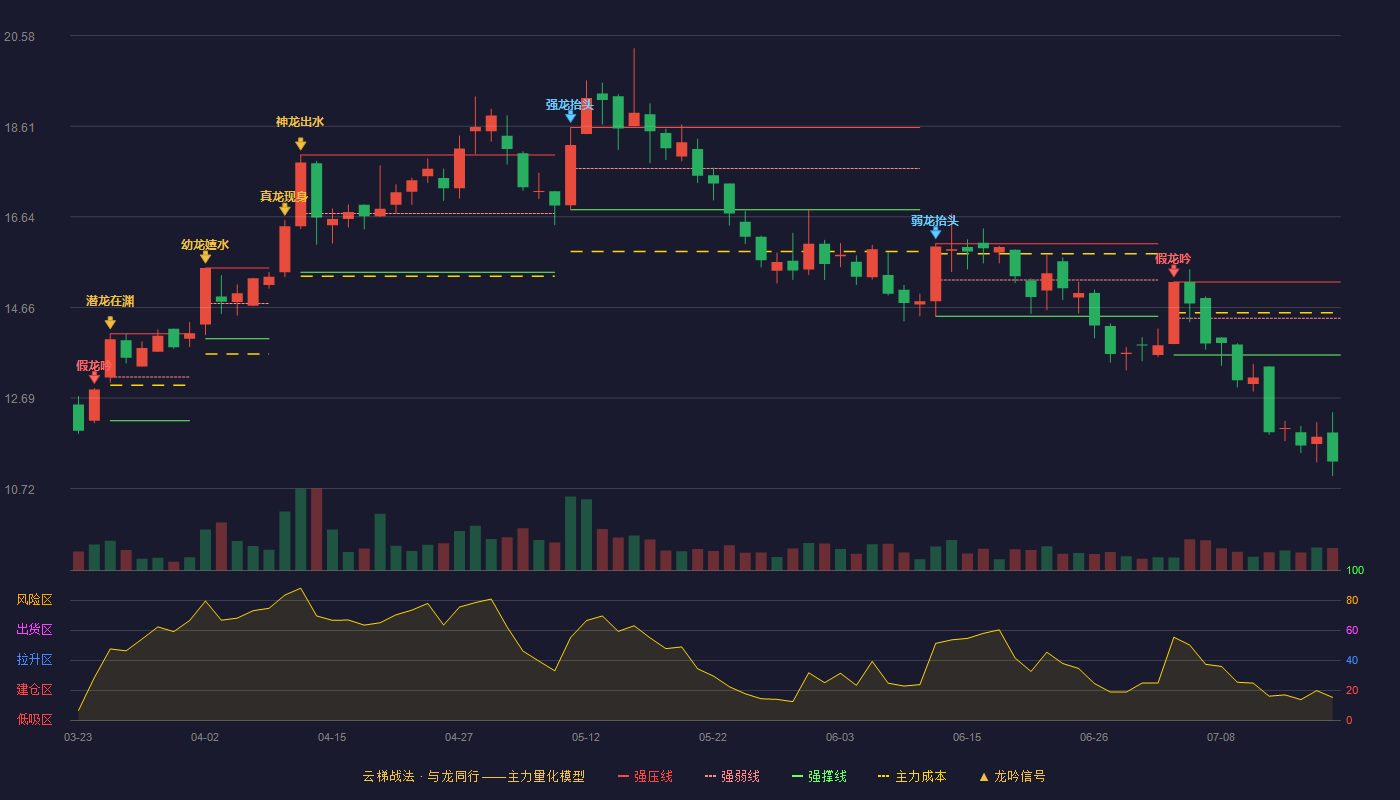Viewport: 1400px width, 800px height.
Task: Click the 低吸区 zone label
Action: [34, 719]
